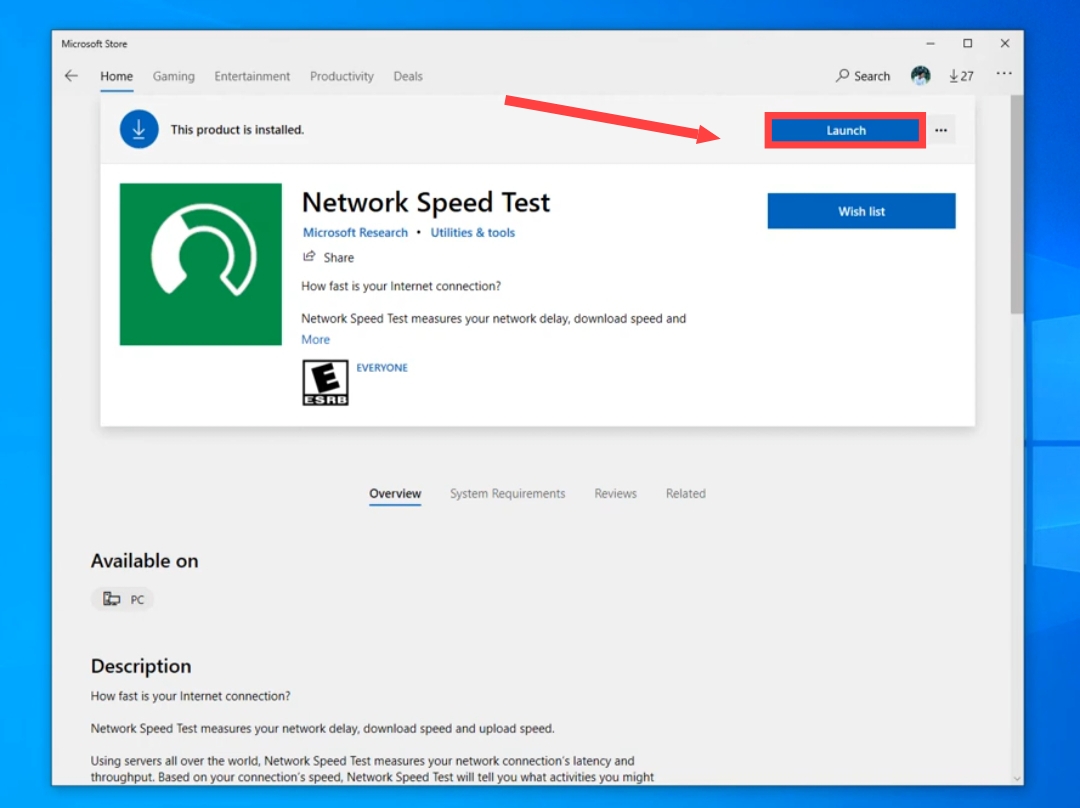Screen dimensions: 1080x808
Task: Open the Entertainment tab
Action: pyautogui.click(x=252, y=76)
